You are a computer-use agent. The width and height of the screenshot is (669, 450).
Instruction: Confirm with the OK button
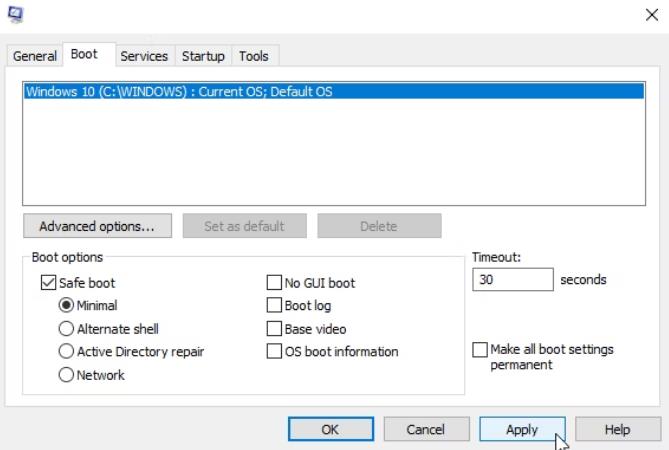coord(331,429)
